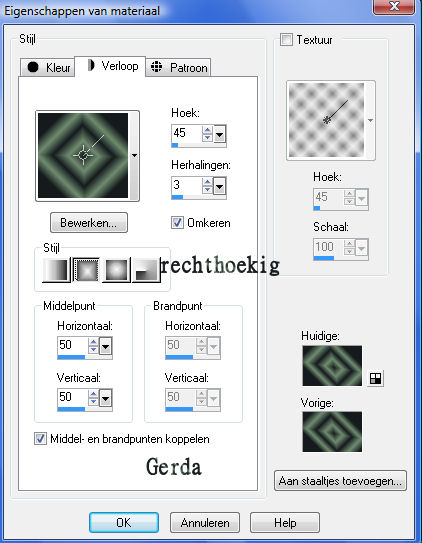The image size is (422, 543).
Task: Open the gradient picker dropdown arrow
Action: coord(134,156)
